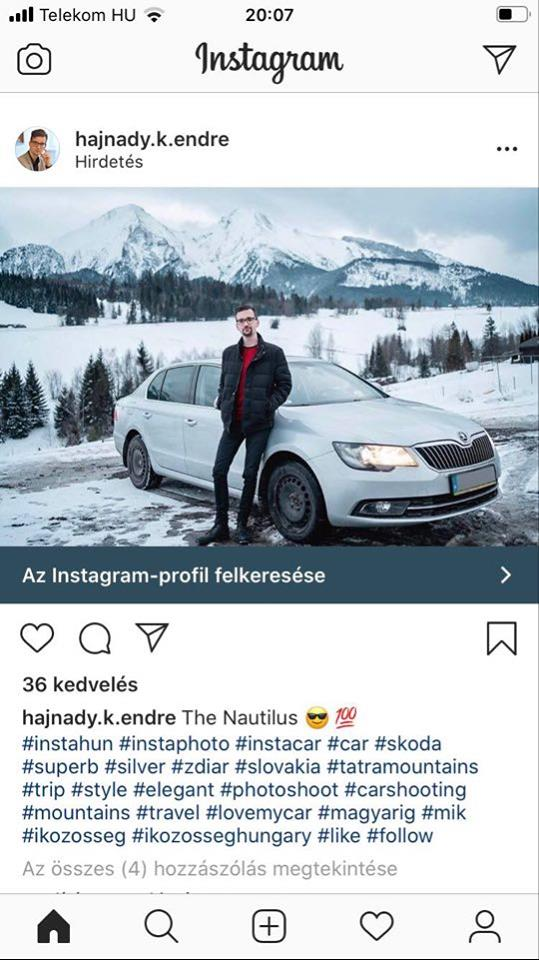
Task: Open hajnady.k.endre username in post header
Action: (152, 139)
